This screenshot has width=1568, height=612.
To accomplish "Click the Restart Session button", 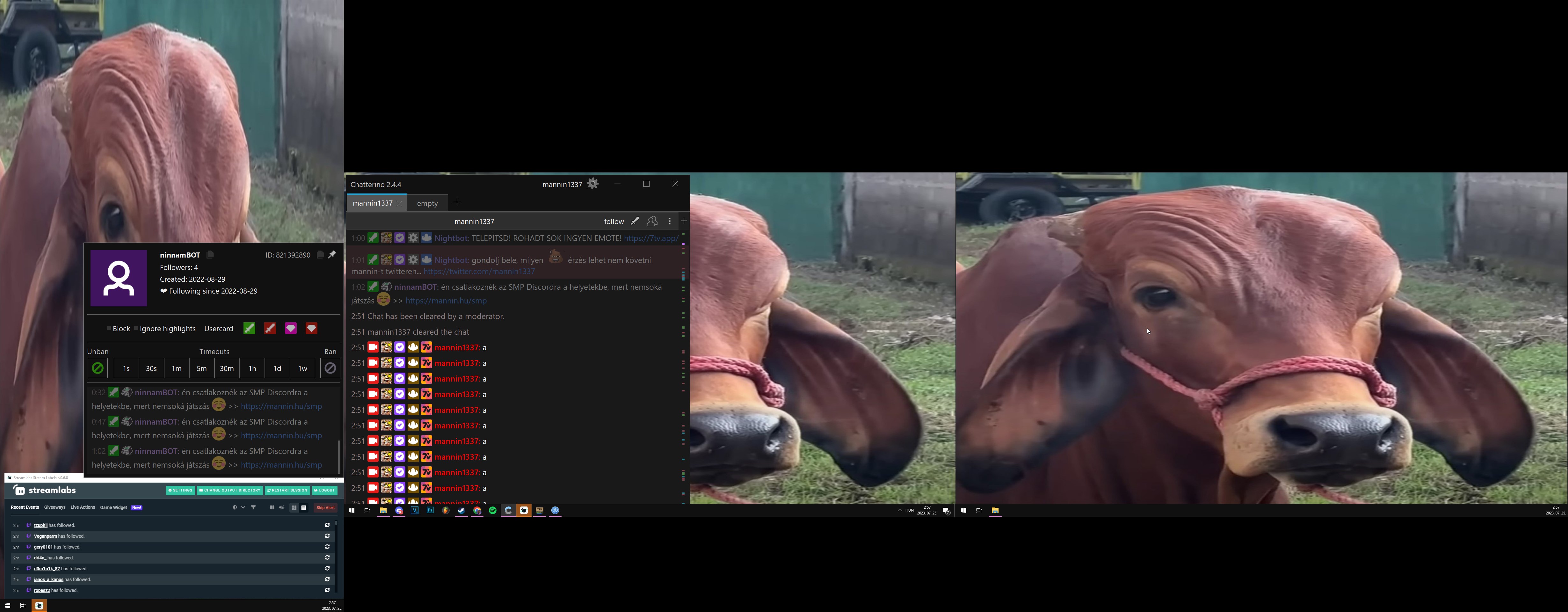I will coord(287,490).
